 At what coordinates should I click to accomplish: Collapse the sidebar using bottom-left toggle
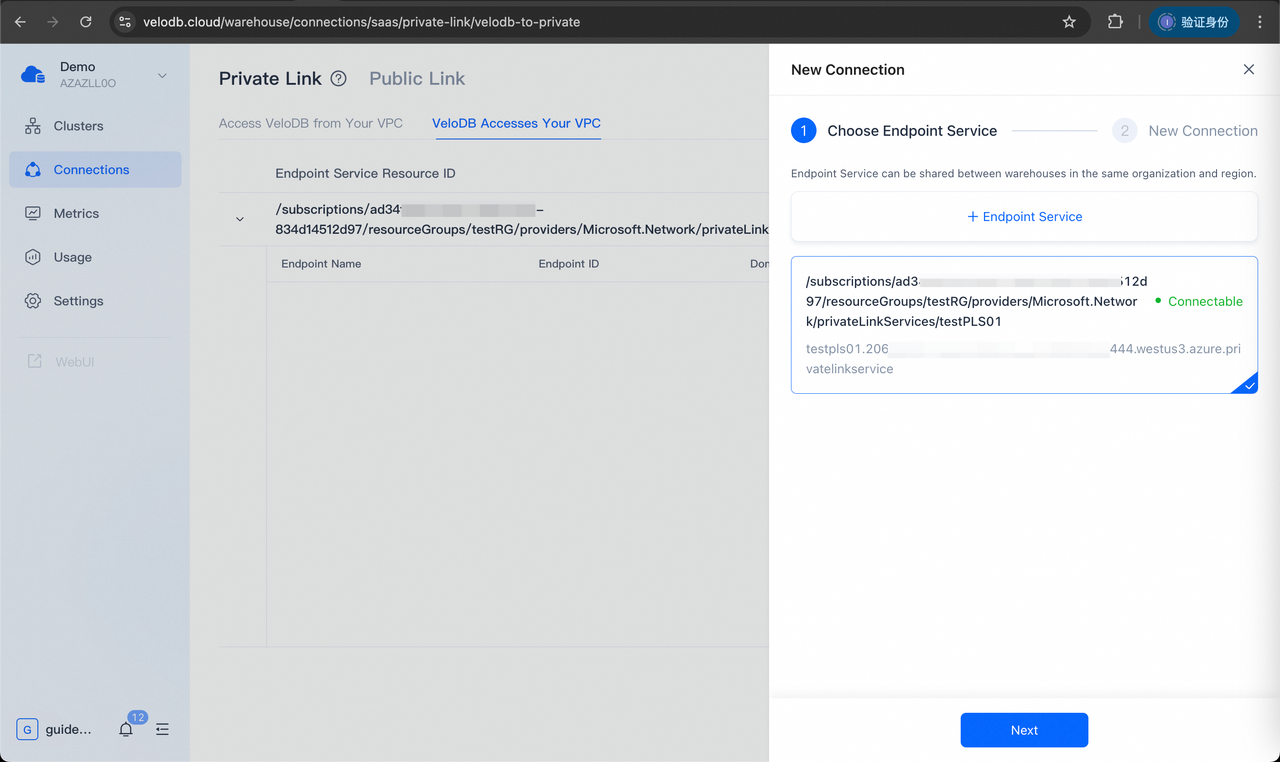point(162,729)
